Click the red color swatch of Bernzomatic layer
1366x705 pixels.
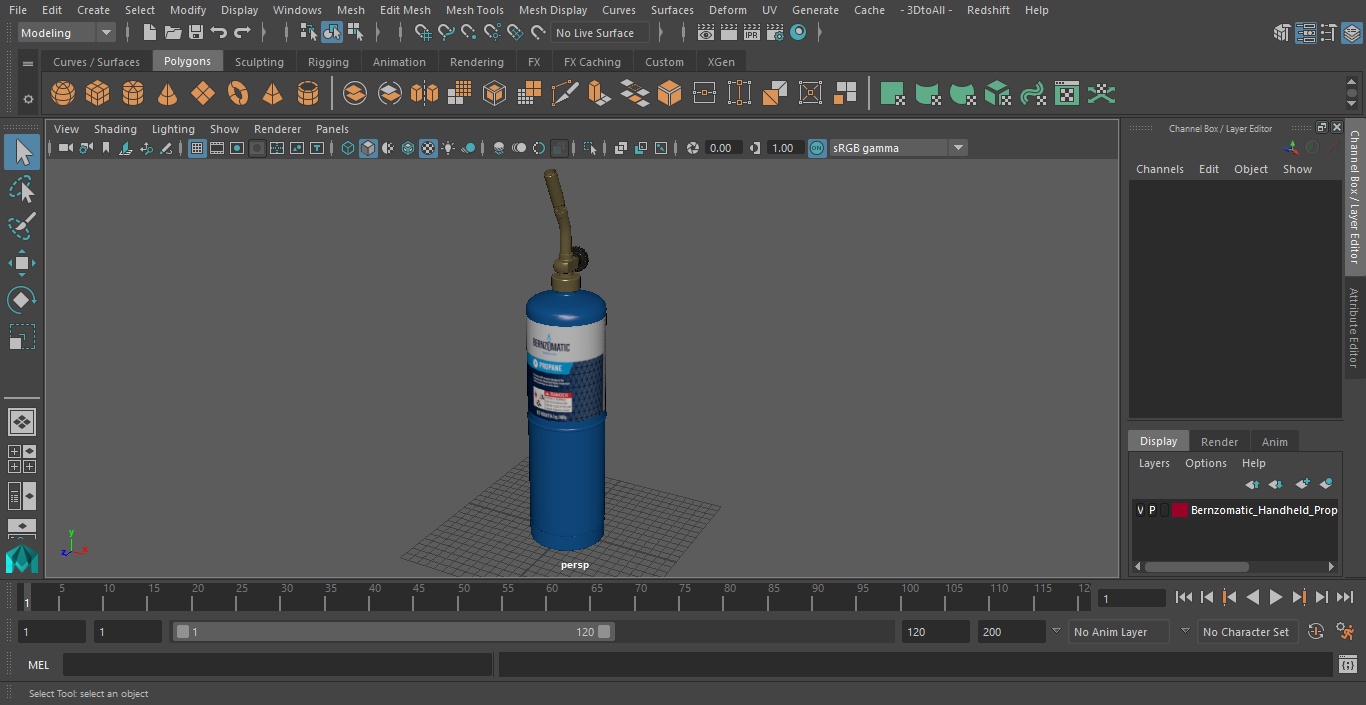click(1179, 510)
